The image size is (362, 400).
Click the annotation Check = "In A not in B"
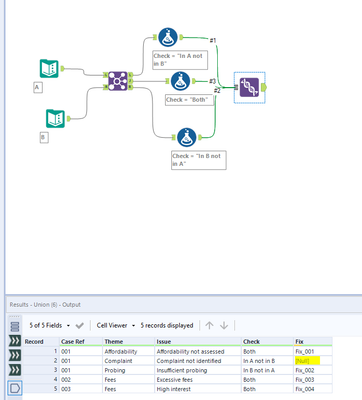pos(180,60)
